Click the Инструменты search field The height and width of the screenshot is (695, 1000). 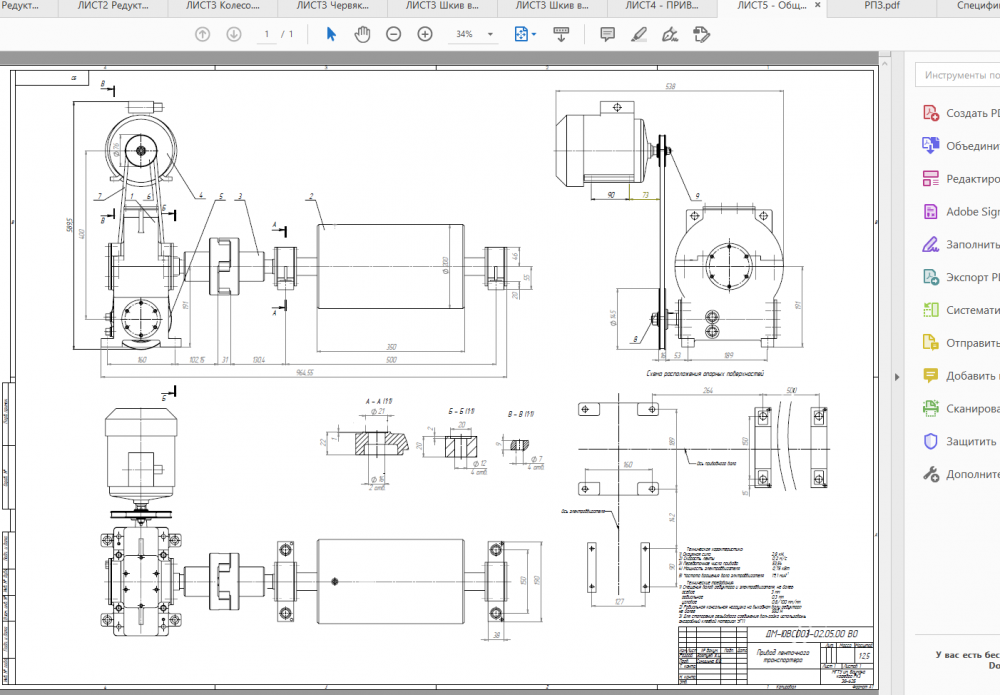click(960, 75)
